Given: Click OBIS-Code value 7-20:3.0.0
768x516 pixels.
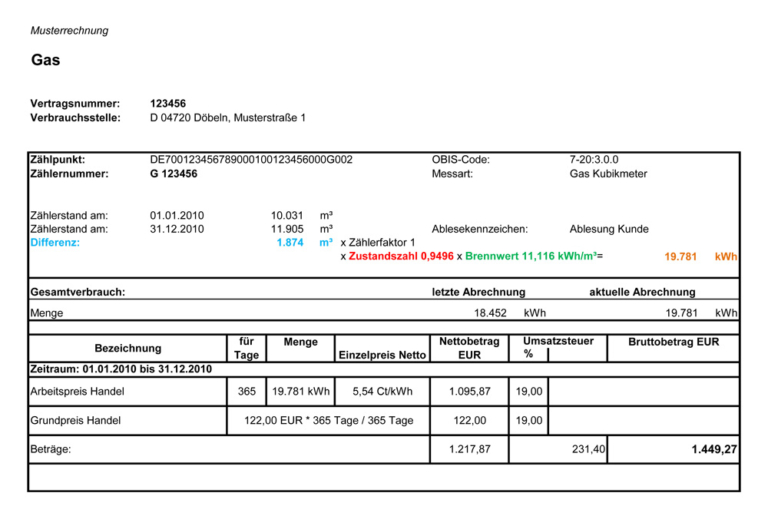Looking at the screenshot, I should point(594,160).
